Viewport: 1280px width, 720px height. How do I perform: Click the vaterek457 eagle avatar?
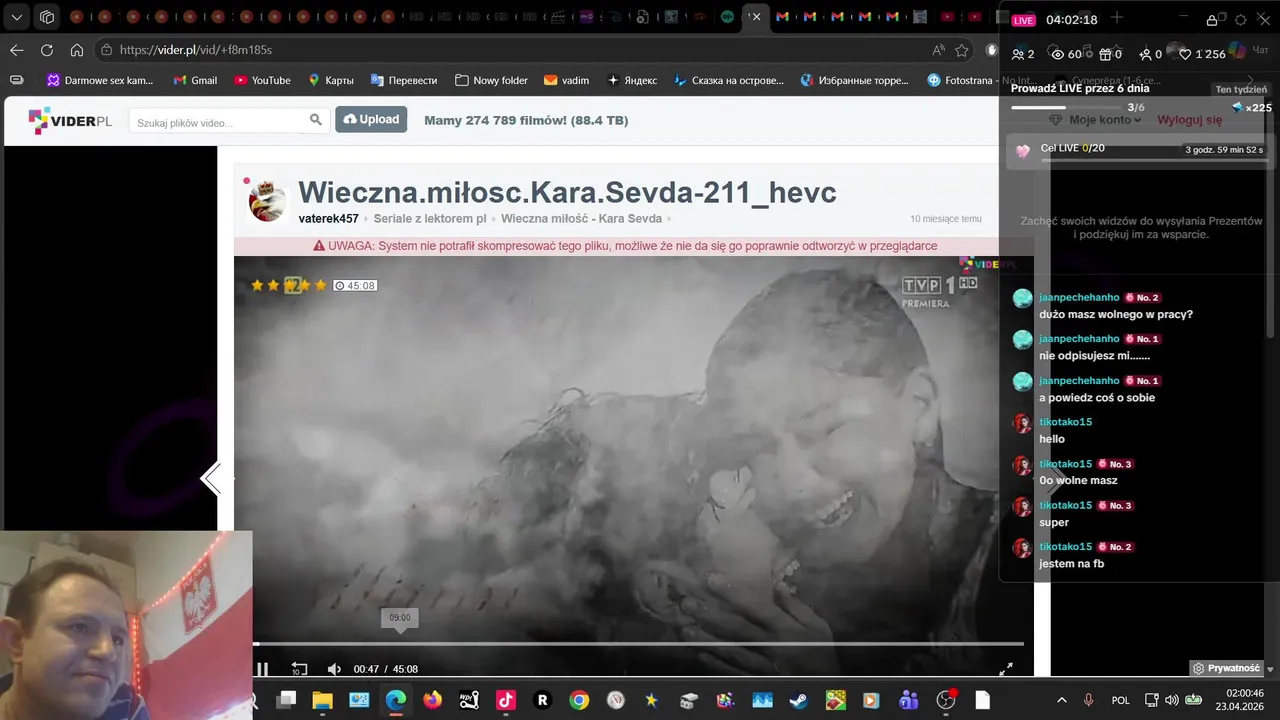(267, 201)
